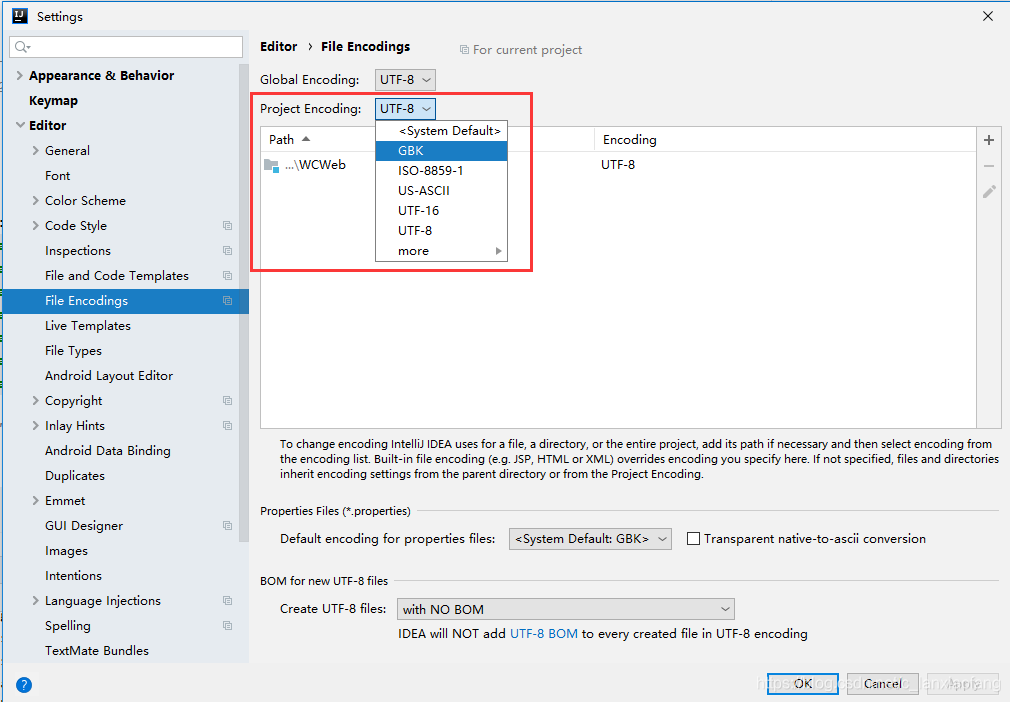Select Duplicates in settings tree
Image resolution: width=1010 pixels, height=702 pixels.
click(75, 476)
